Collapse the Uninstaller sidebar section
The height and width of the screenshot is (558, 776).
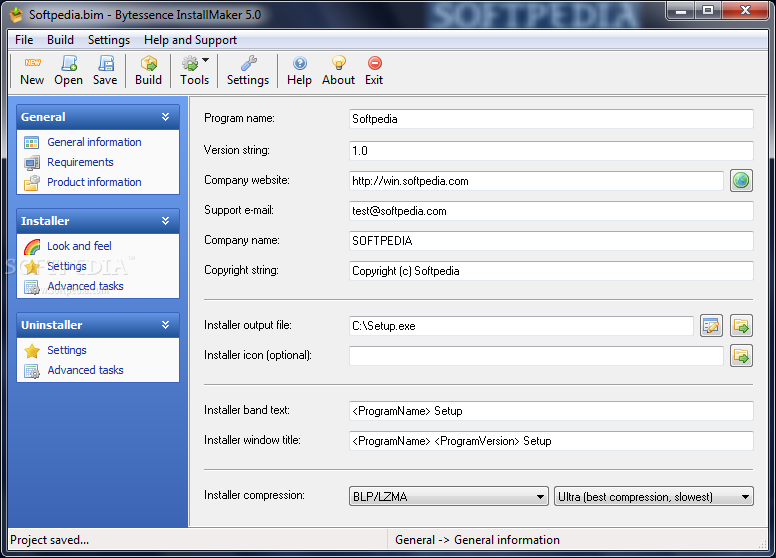tap(165, 325)
